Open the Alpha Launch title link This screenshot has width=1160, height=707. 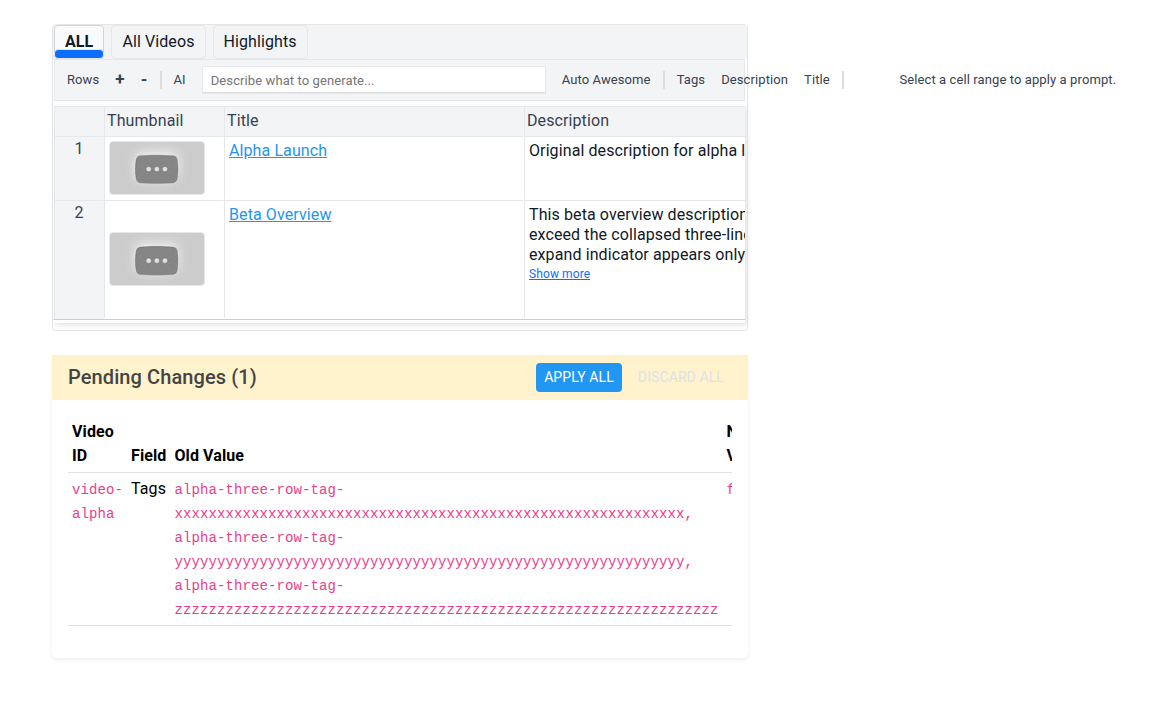point(278,150)
